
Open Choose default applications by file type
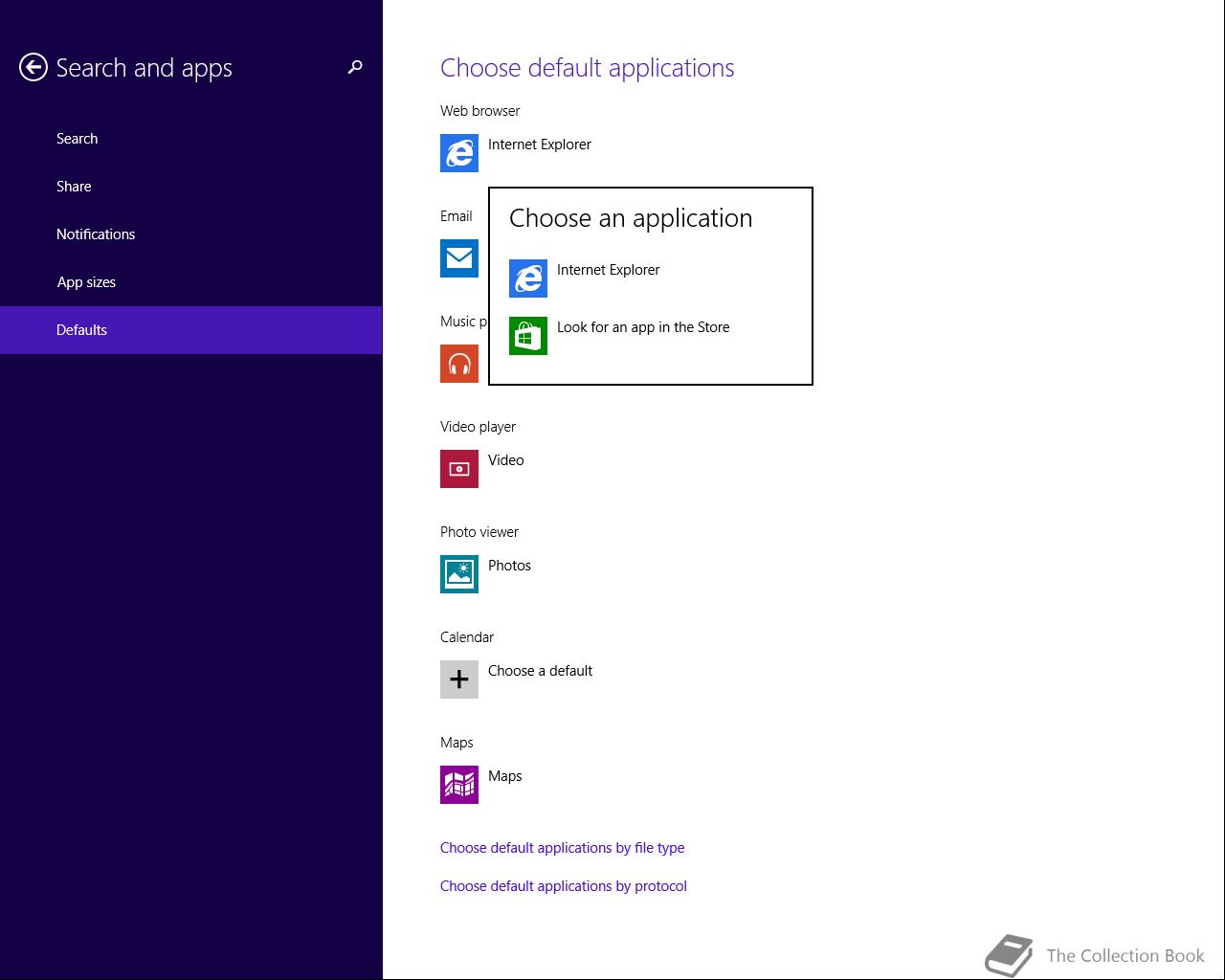click(562, 848)
